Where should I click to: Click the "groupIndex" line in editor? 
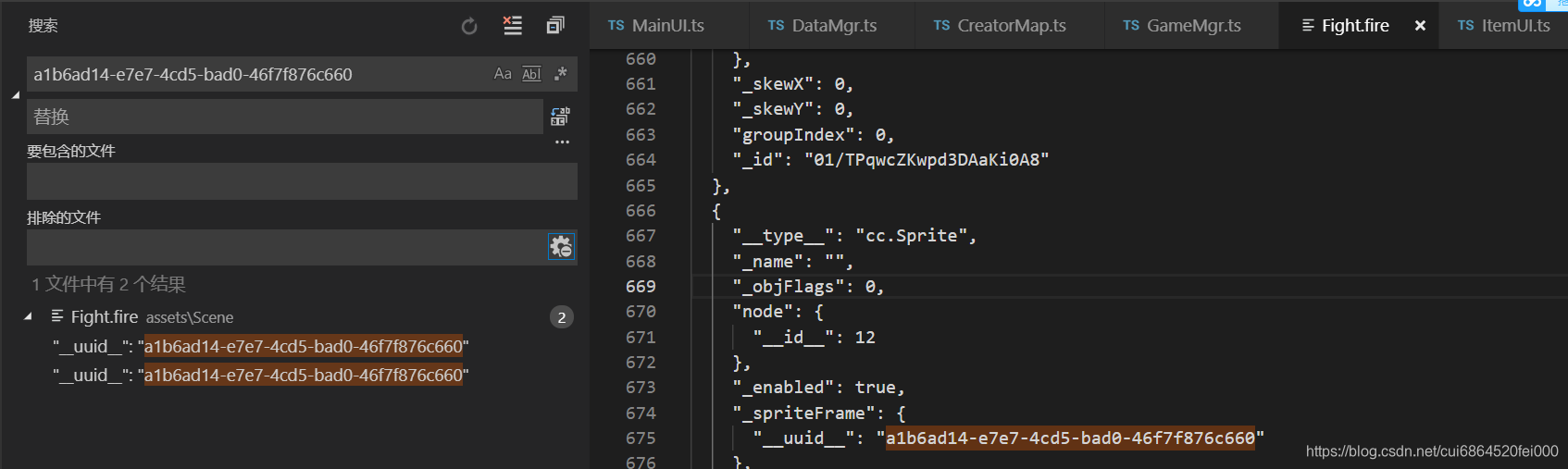(814, 135)
